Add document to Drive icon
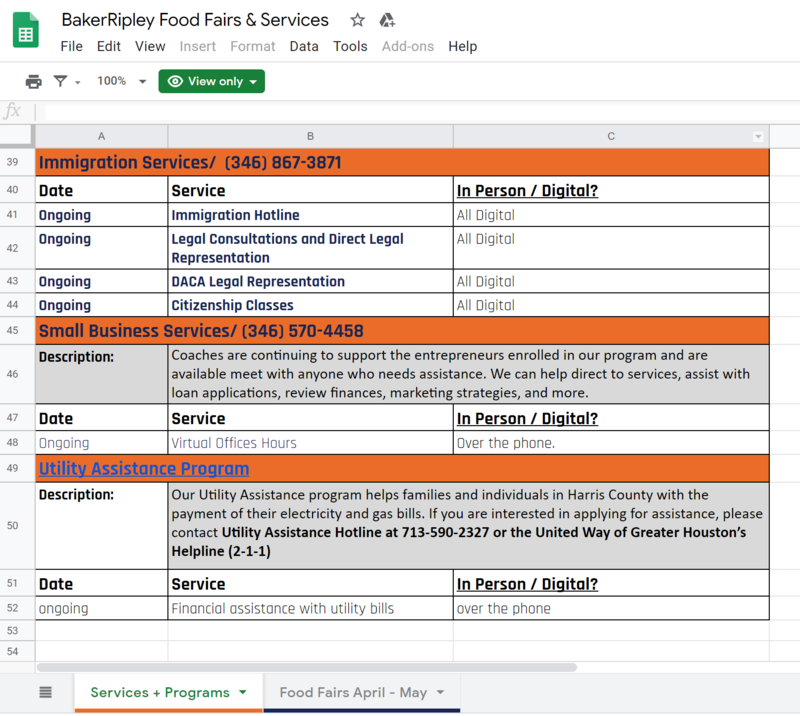Viewport: 800px width, 716px height. pyautogui.click(x=387, y=20)
